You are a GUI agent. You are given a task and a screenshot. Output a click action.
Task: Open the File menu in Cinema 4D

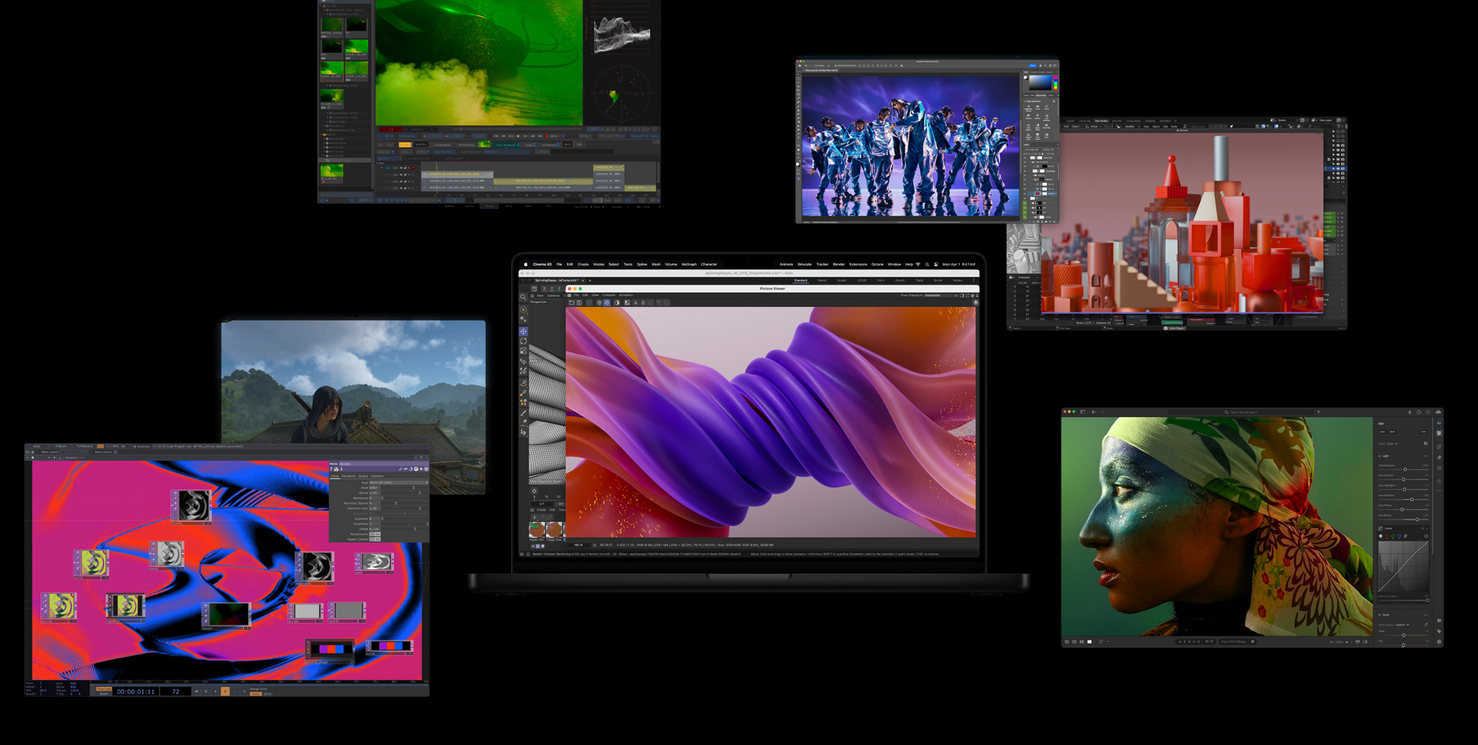[559, 264]
